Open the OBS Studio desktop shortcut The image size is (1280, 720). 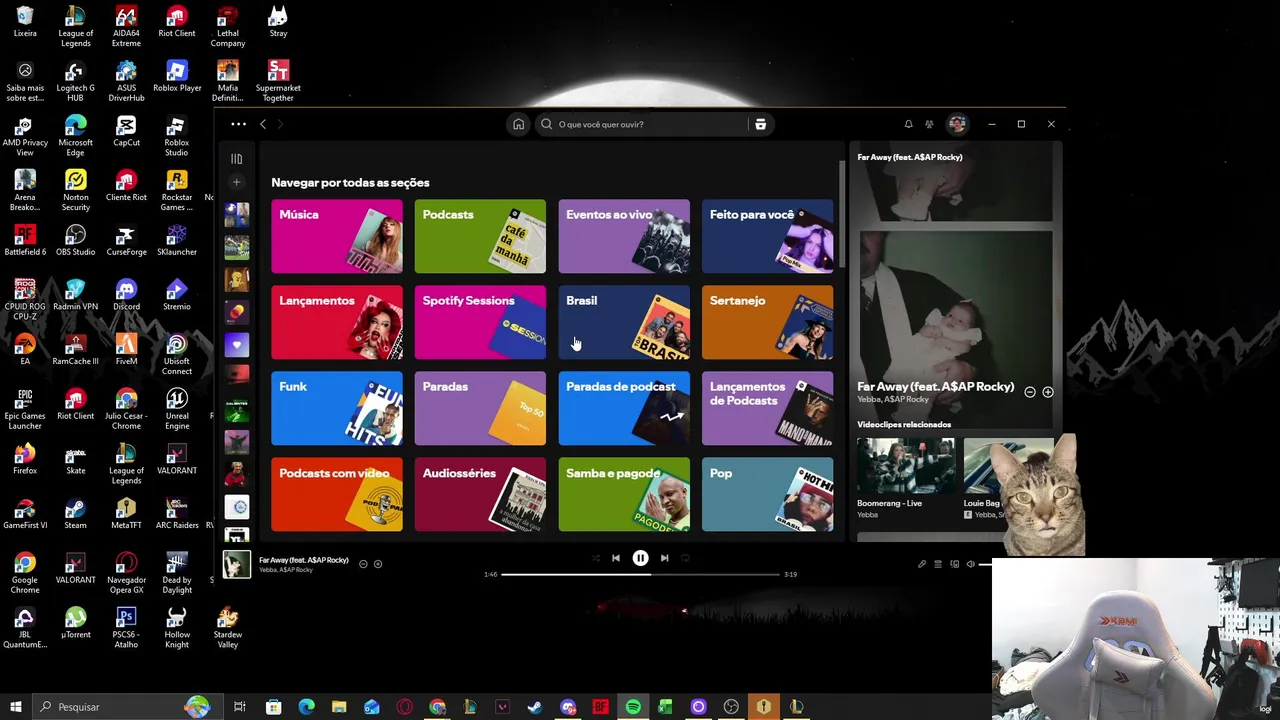[x=75, y=240]
